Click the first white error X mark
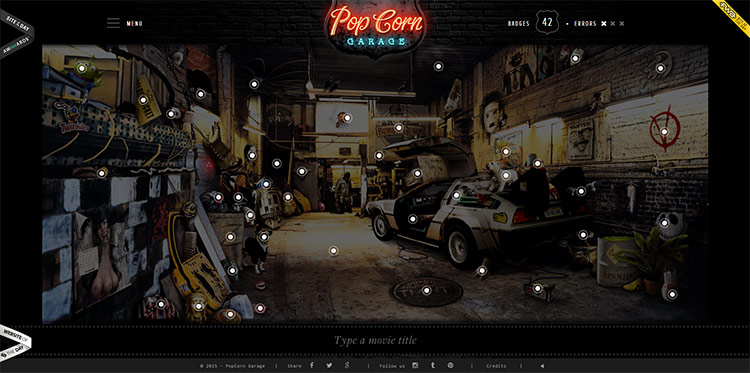 point(604,23)
